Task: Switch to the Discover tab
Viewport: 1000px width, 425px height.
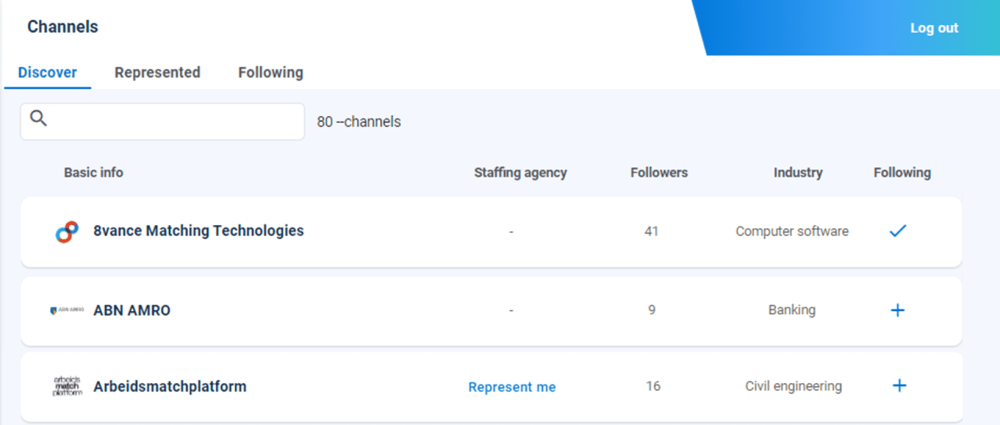Action: point(47,73)
